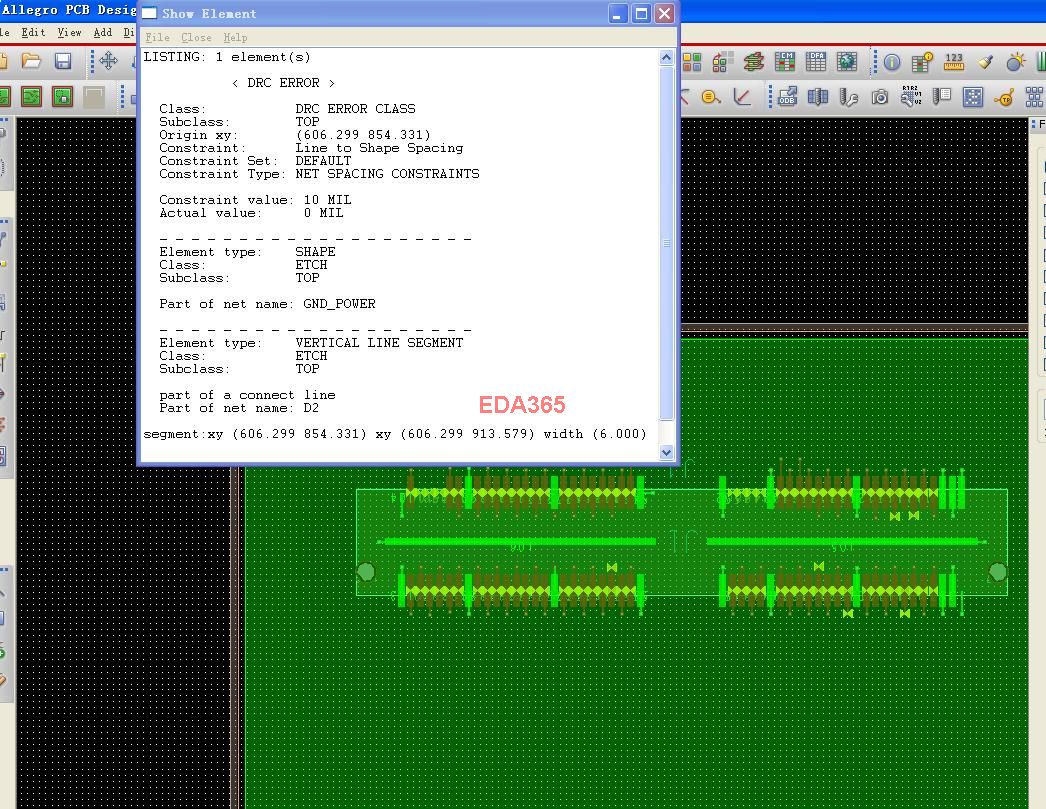The height and width of the screenshot is (809, 1046).
Task: Open the Add menu in Allegro
Action: click(x=102, y=32)
